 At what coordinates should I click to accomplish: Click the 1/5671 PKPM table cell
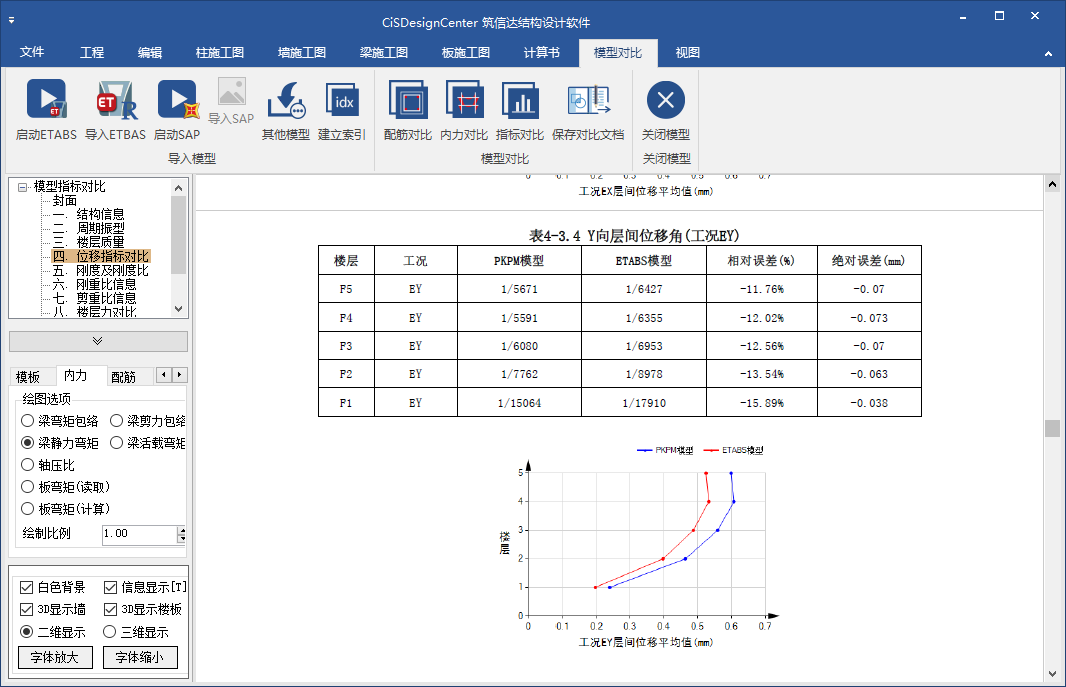click(519, 289)
